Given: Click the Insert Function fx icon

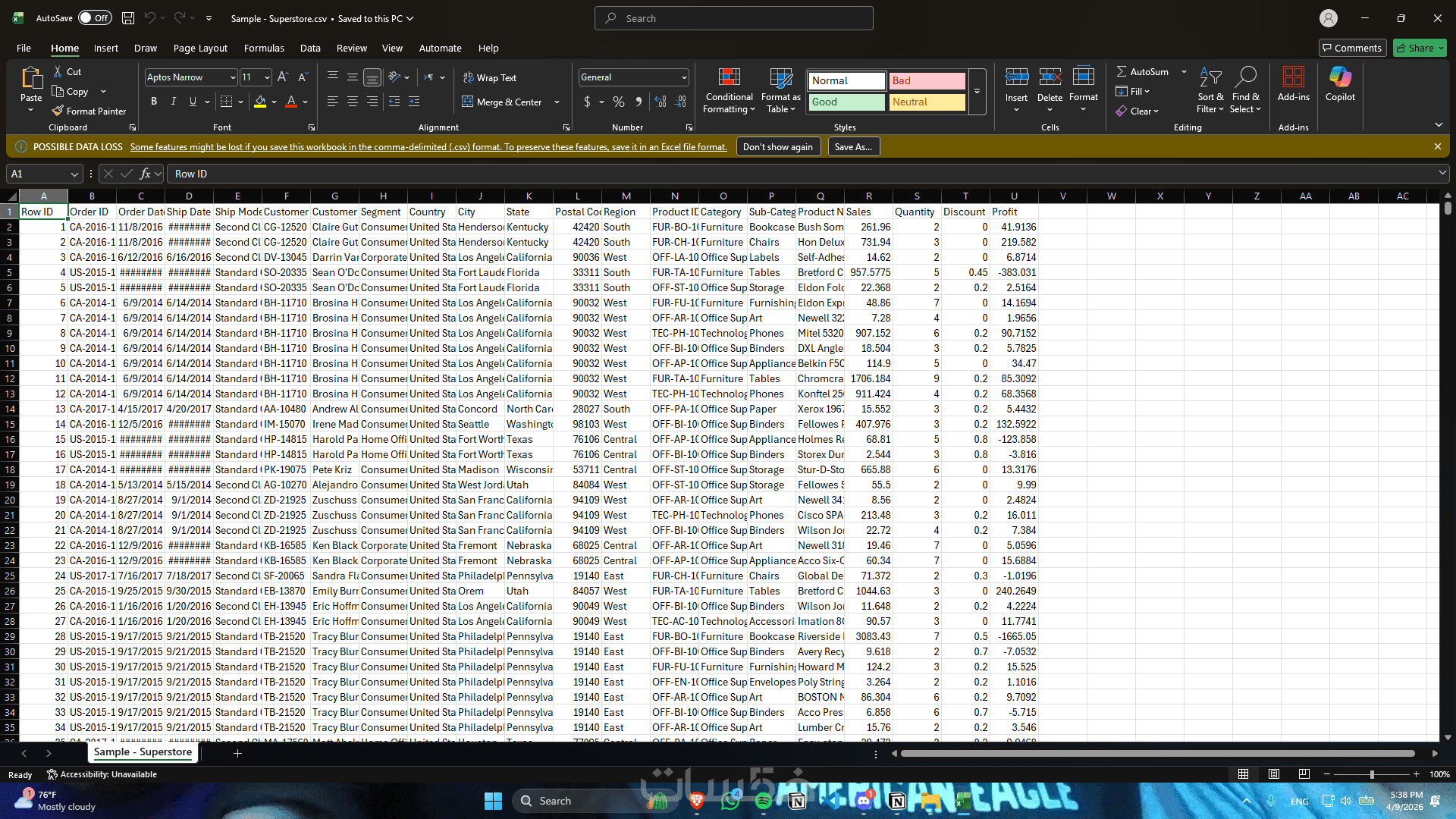Looking at the screenshot, I should 145,174.
